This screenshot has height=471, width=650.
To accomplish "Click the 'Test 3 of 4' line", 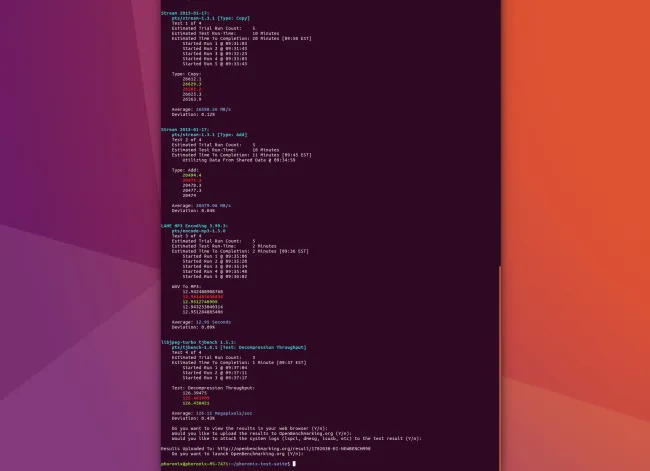I will coord(187,236).
